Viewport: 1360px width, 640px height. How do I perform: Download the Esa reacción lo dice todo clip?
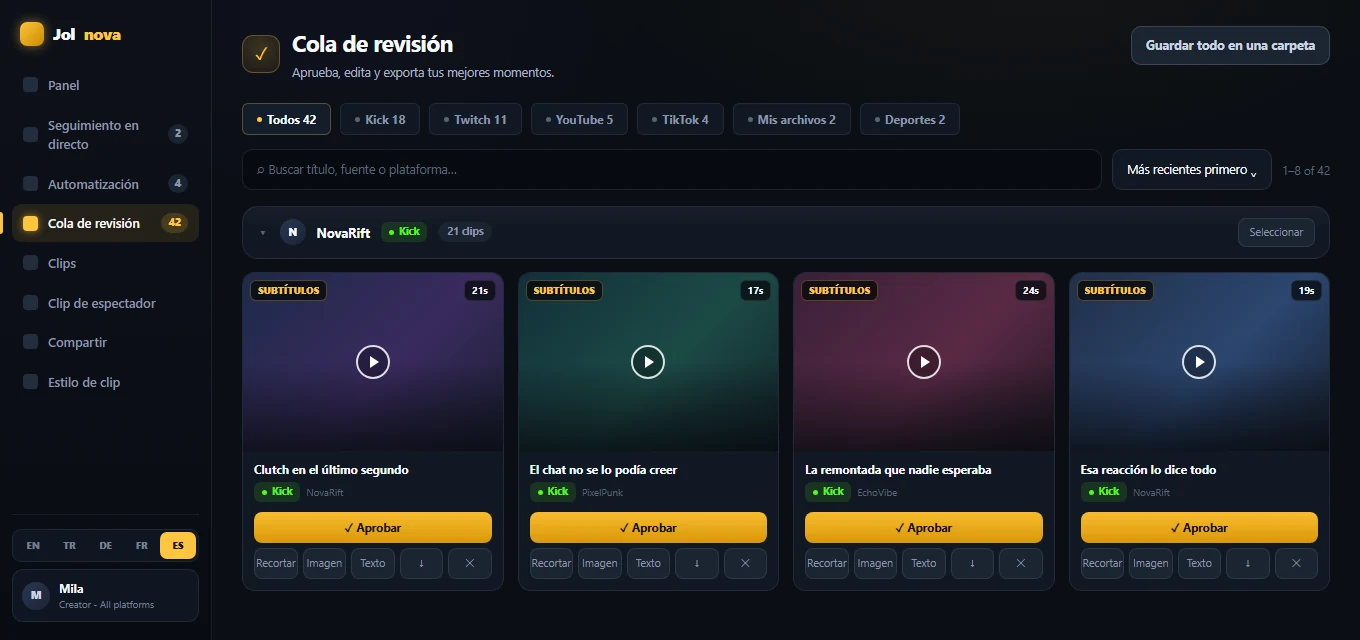(1248, 563)
